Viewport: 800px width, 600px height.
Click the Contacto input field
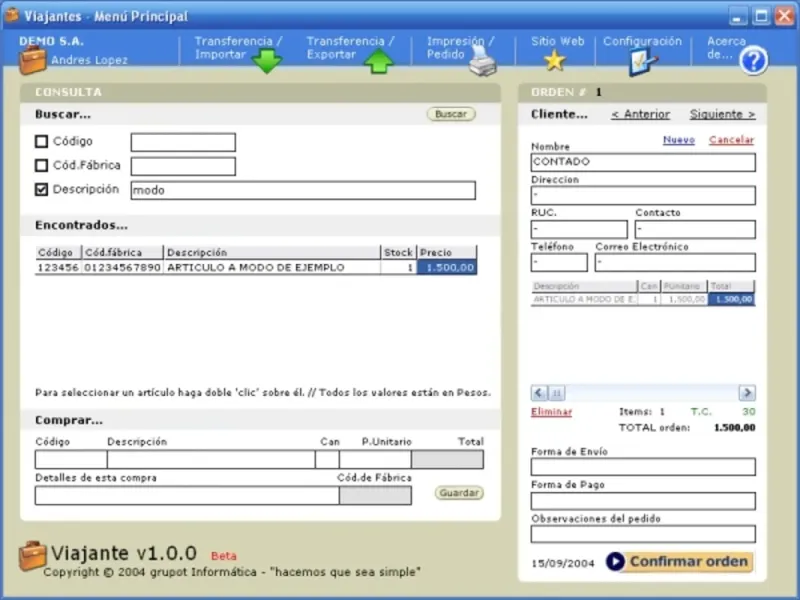point(695,229)
